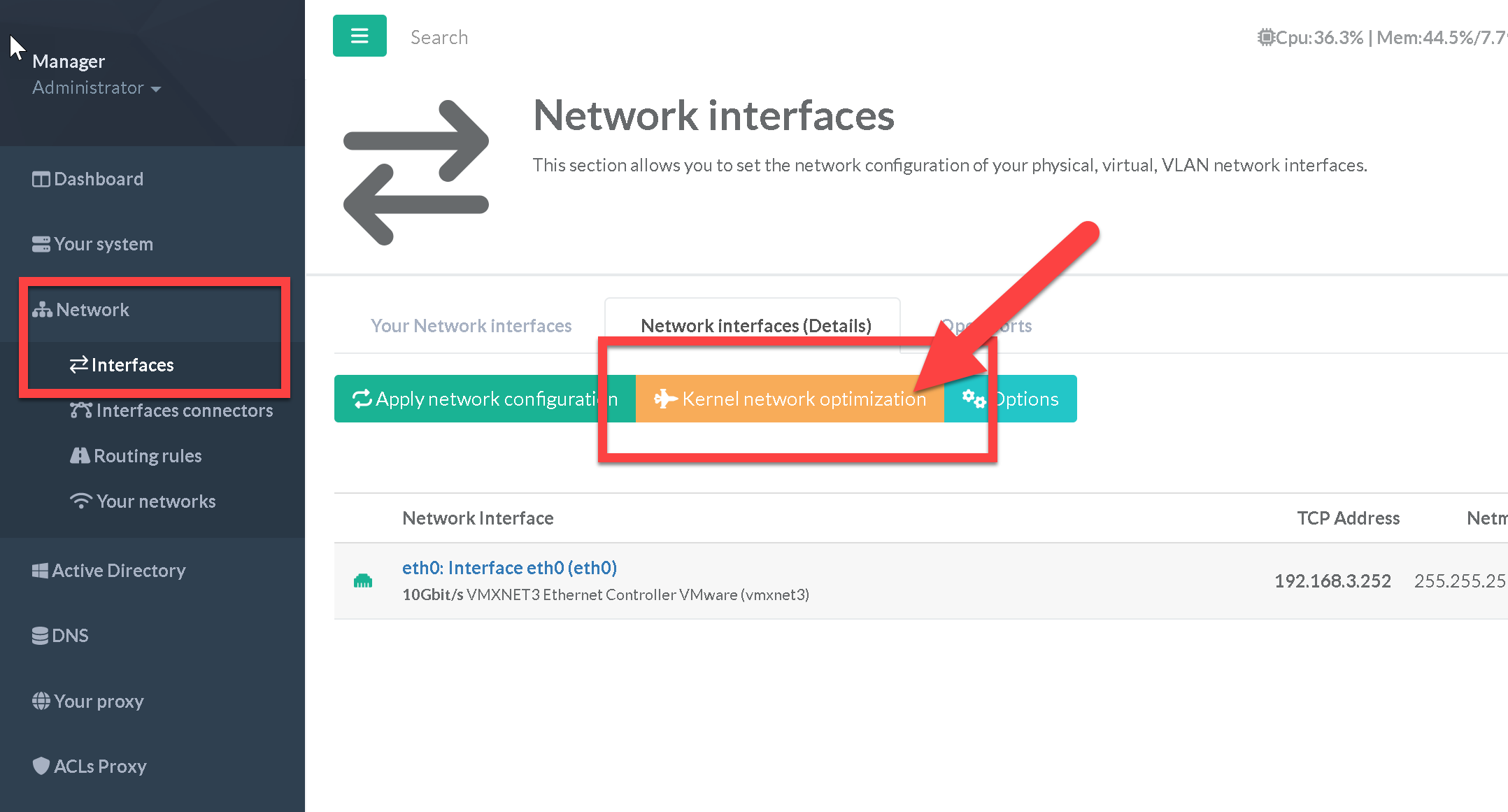
Task: Expand the Your proxy sidebar menu
Action: pos(88,701)
